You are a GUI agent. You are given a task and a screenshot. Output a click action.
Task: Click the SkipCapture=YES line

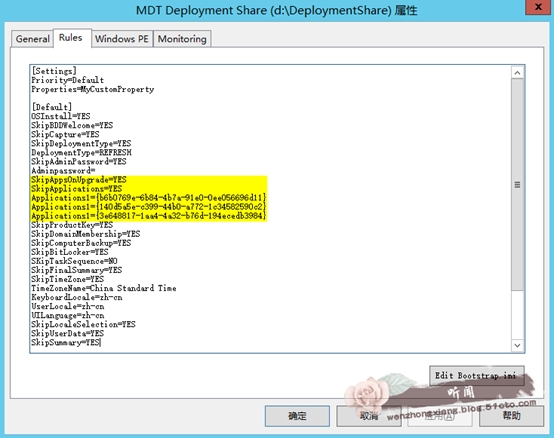pos(65,134)
